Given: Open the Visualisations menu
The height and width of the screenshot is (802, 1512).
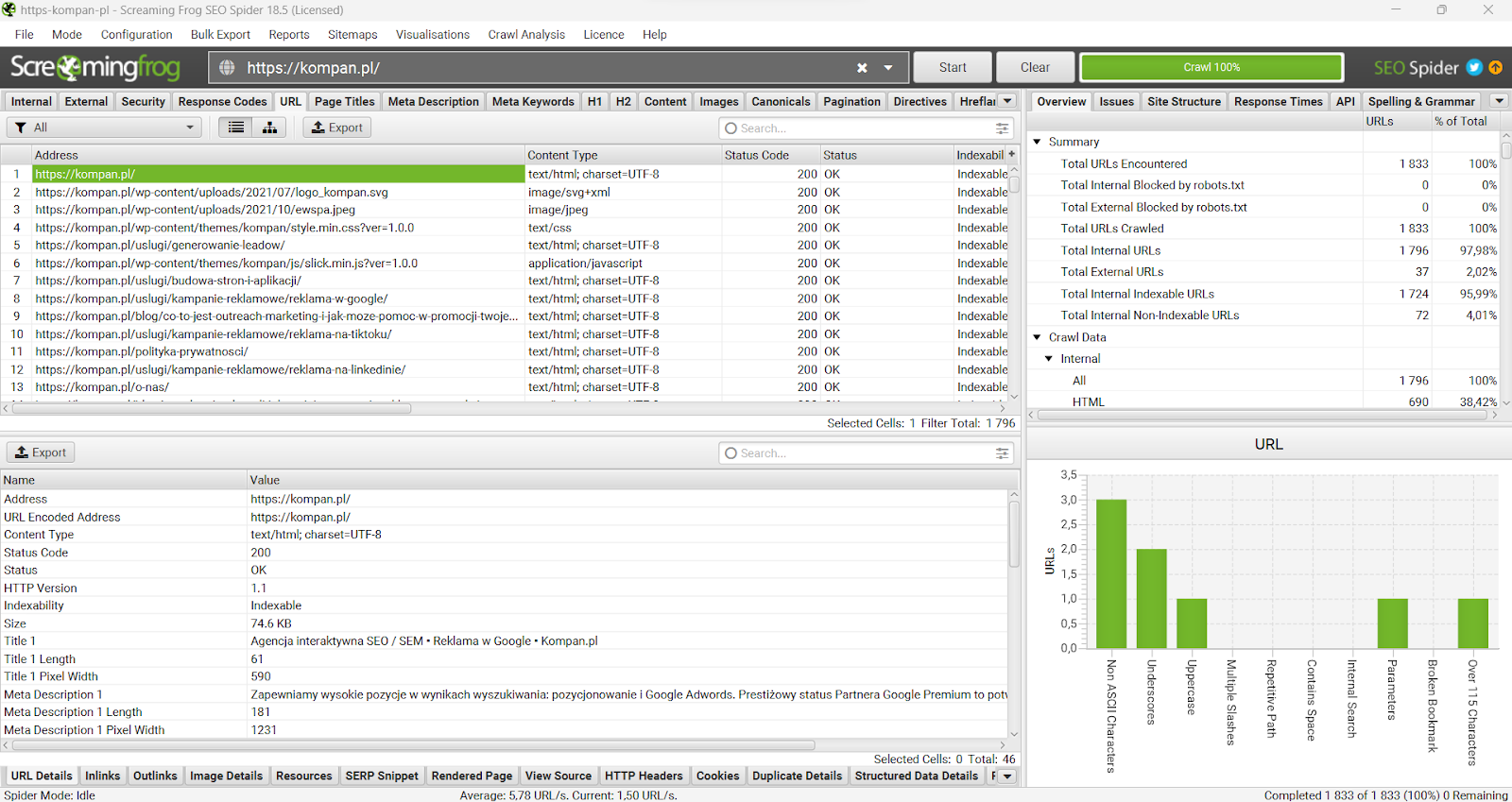Looking at the screenshot, I should 433,34.
